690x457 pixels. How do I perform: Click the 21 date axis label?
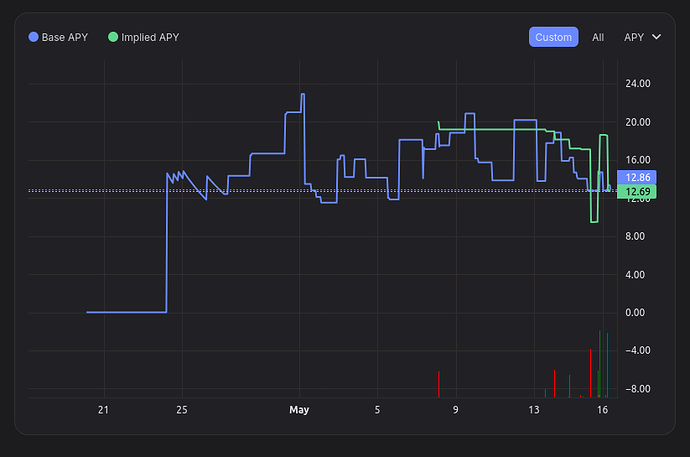click(x=103, y=410)
